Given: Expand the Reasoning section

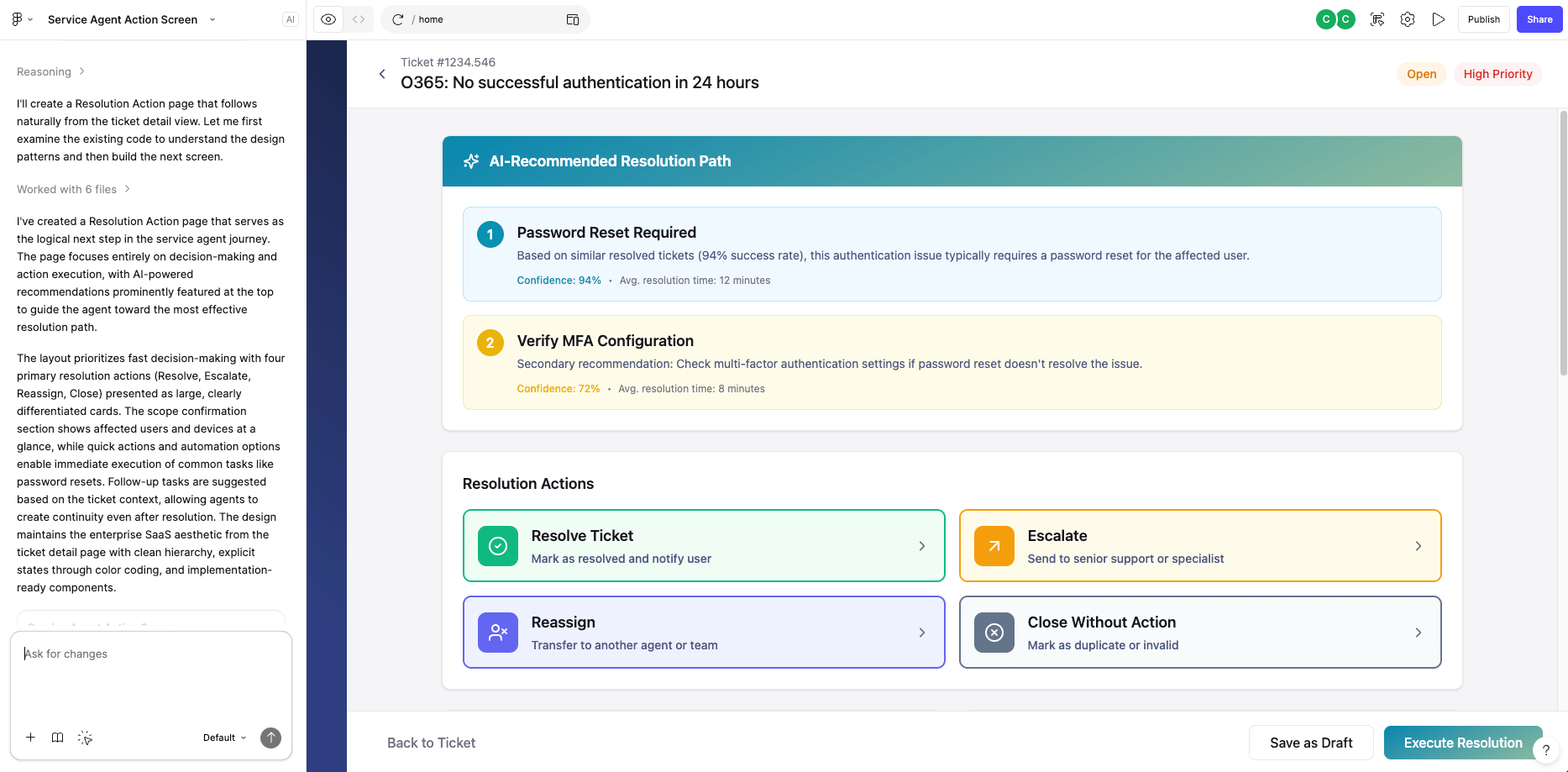Looking at the screenshot, I should [50, 71].
